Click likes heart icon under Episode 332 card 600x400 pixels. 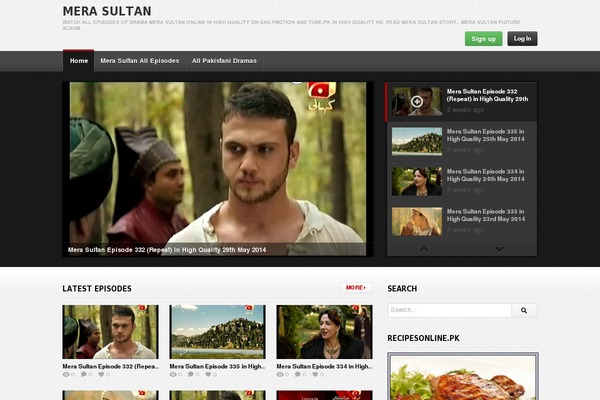click(x=101, y=374)
